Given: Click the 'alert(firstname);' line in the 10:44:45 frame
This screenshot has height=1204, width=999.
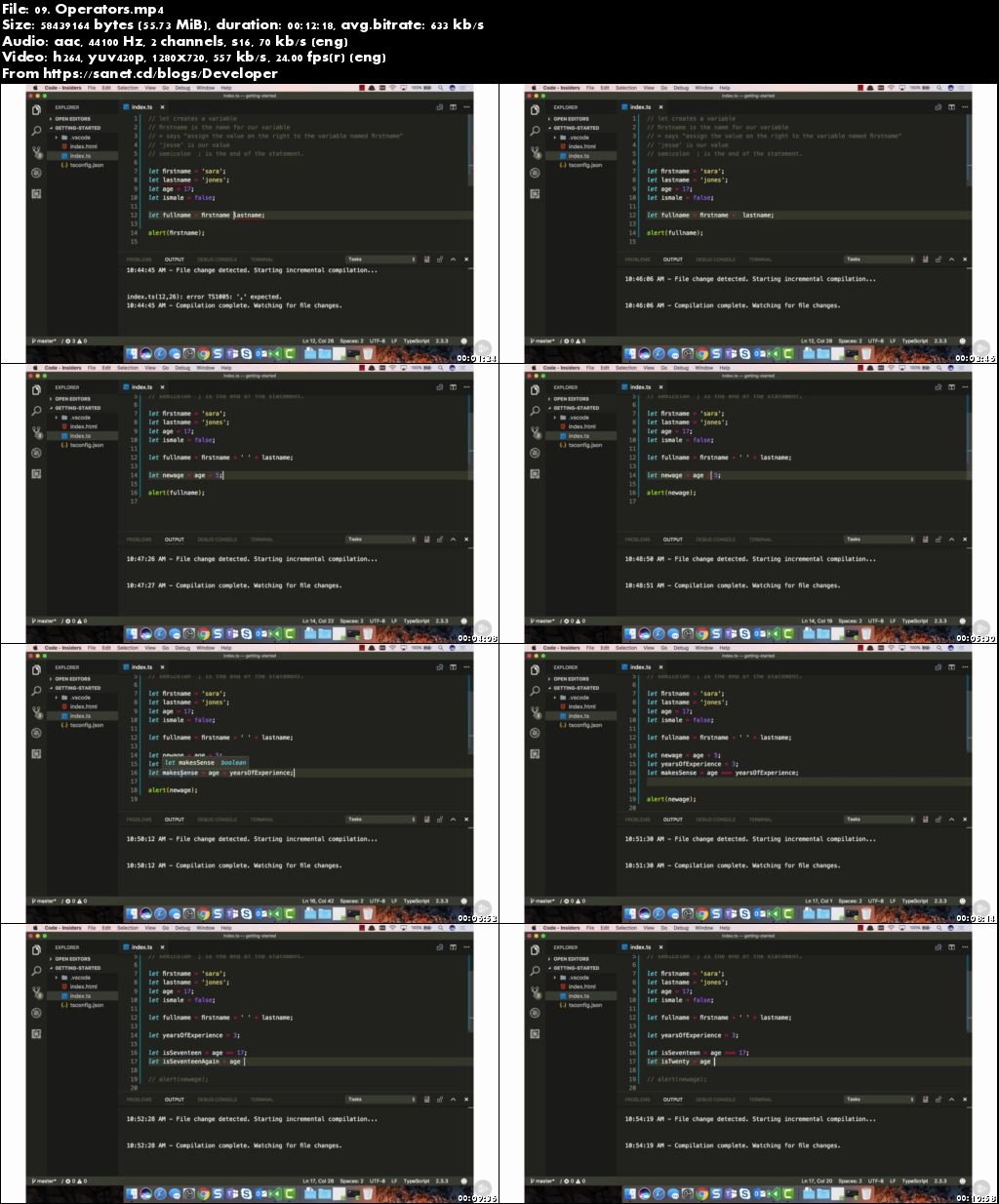Looking at the screenshot, I should 176,232.
